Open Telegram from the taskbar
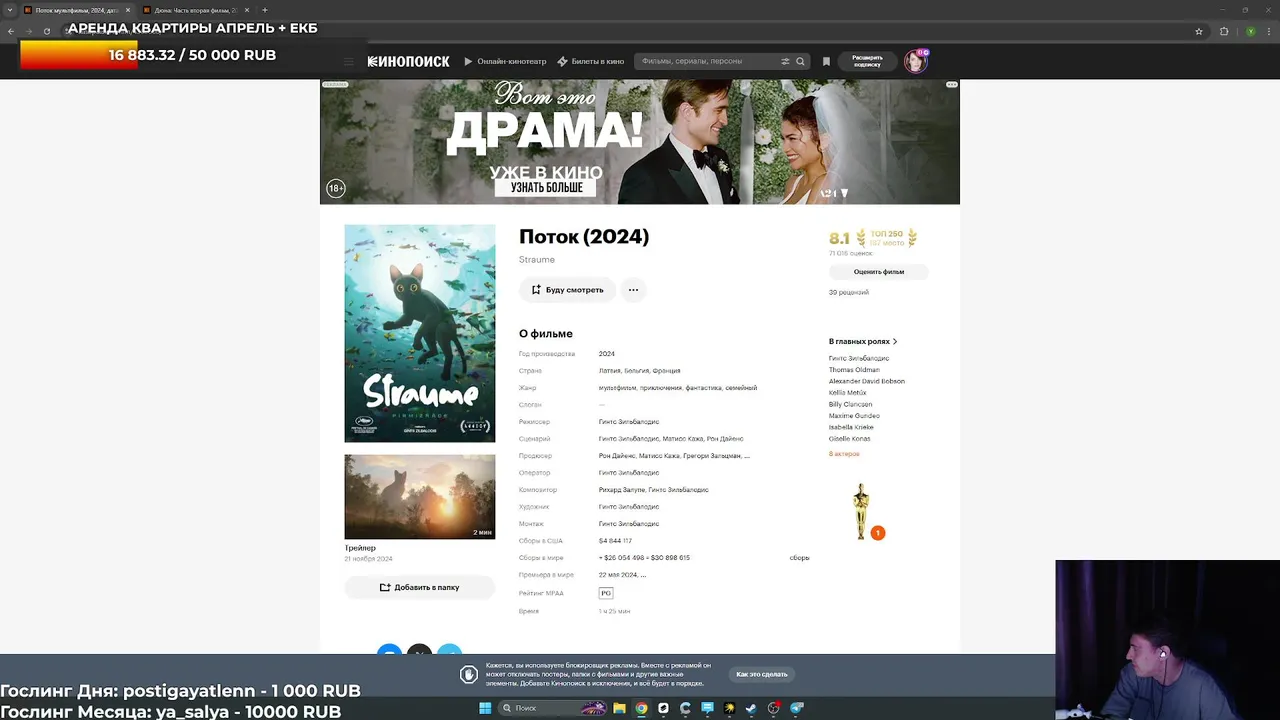 (797, 708)
